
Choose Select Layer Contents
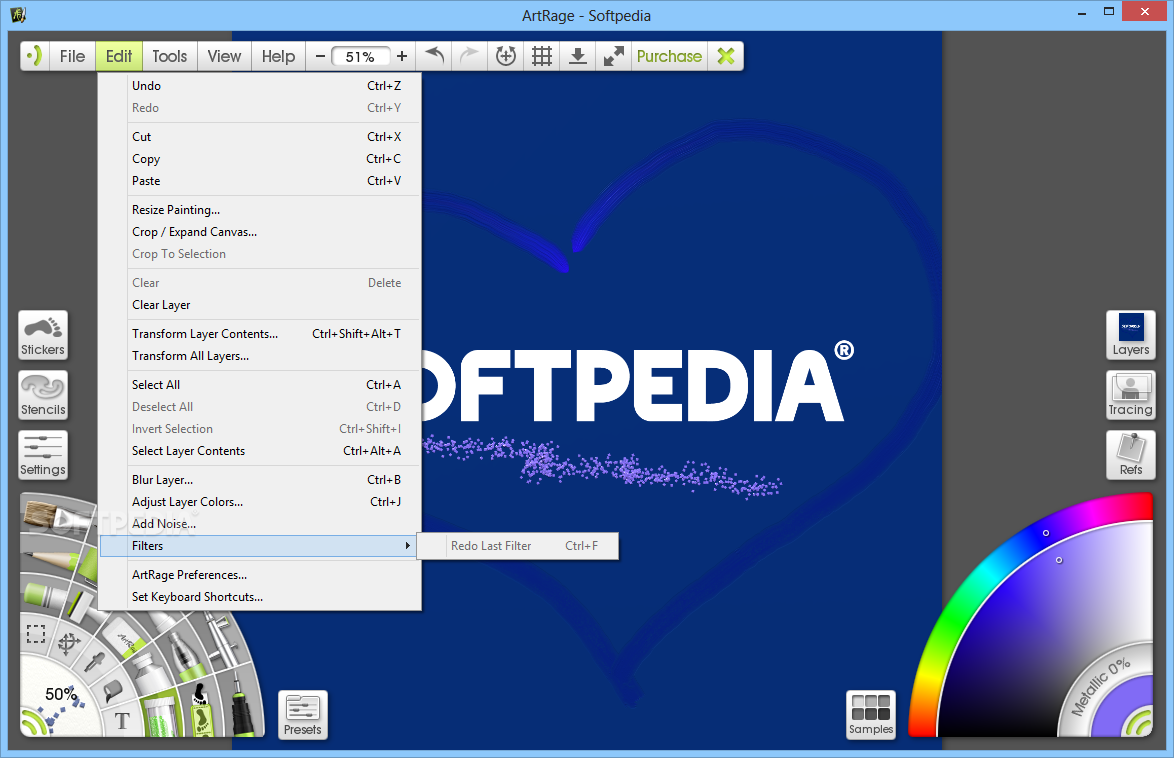261,451
